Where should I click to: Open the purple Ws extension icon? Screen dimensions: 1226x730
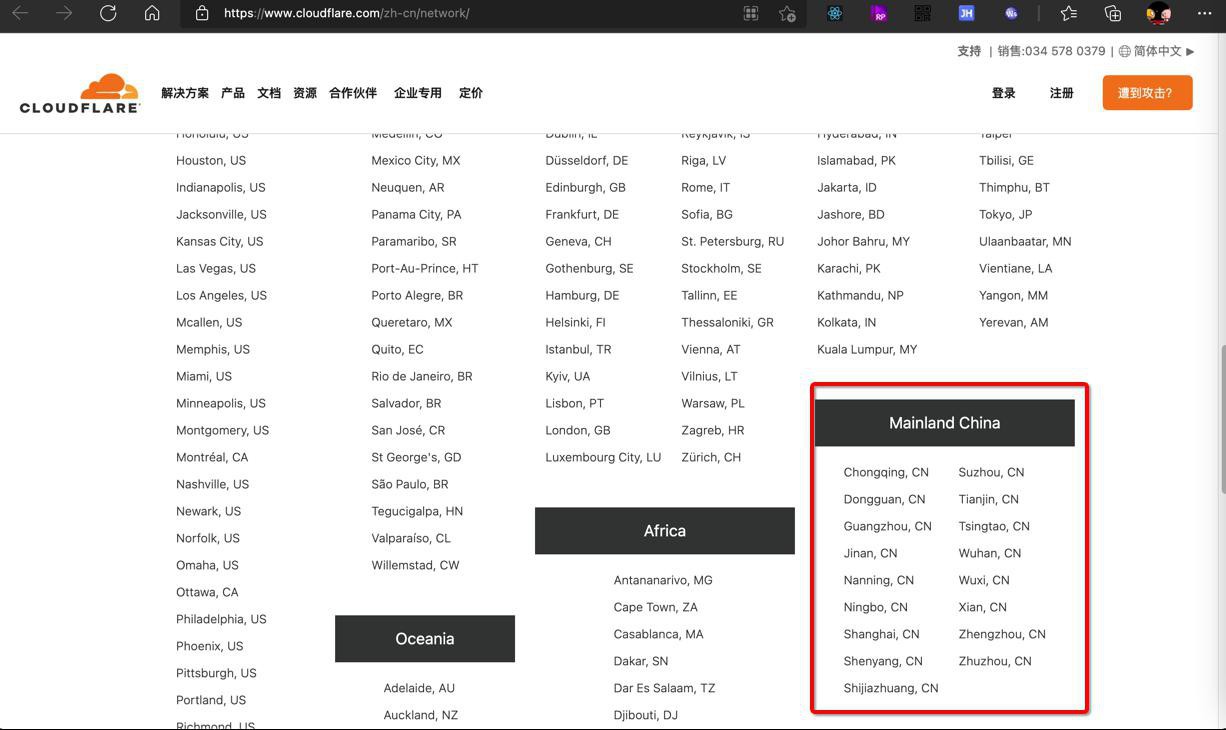click(x=1011, y=13)
